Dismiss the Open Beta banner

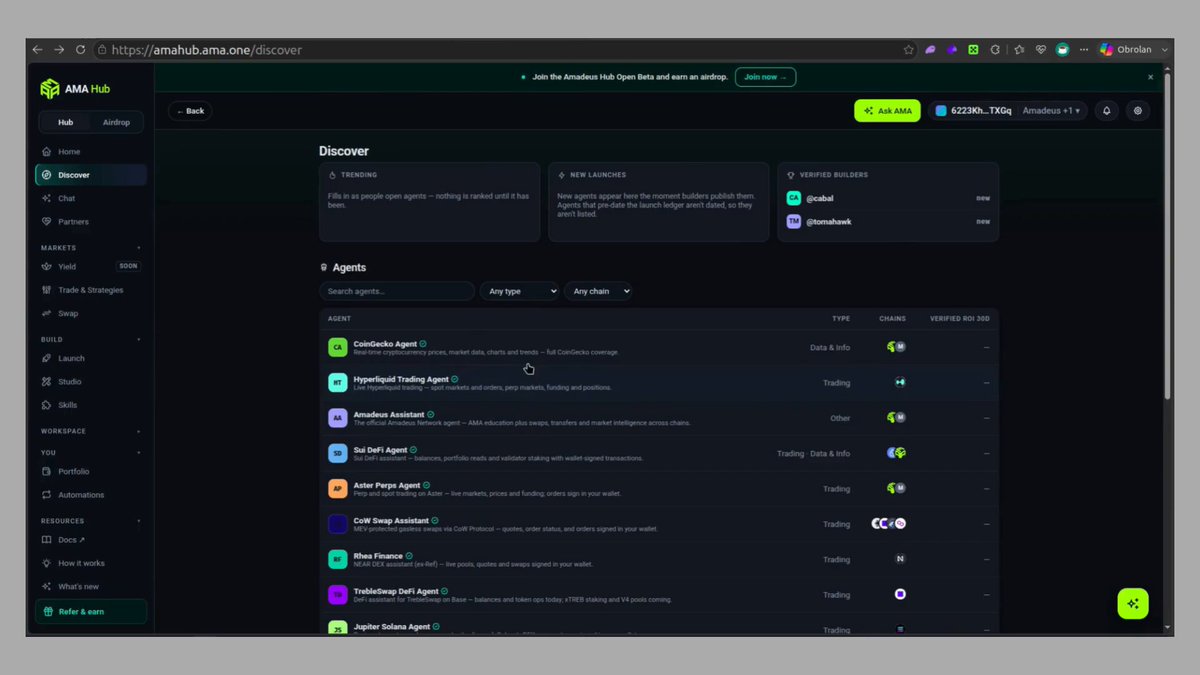(x=1150, y=77)
